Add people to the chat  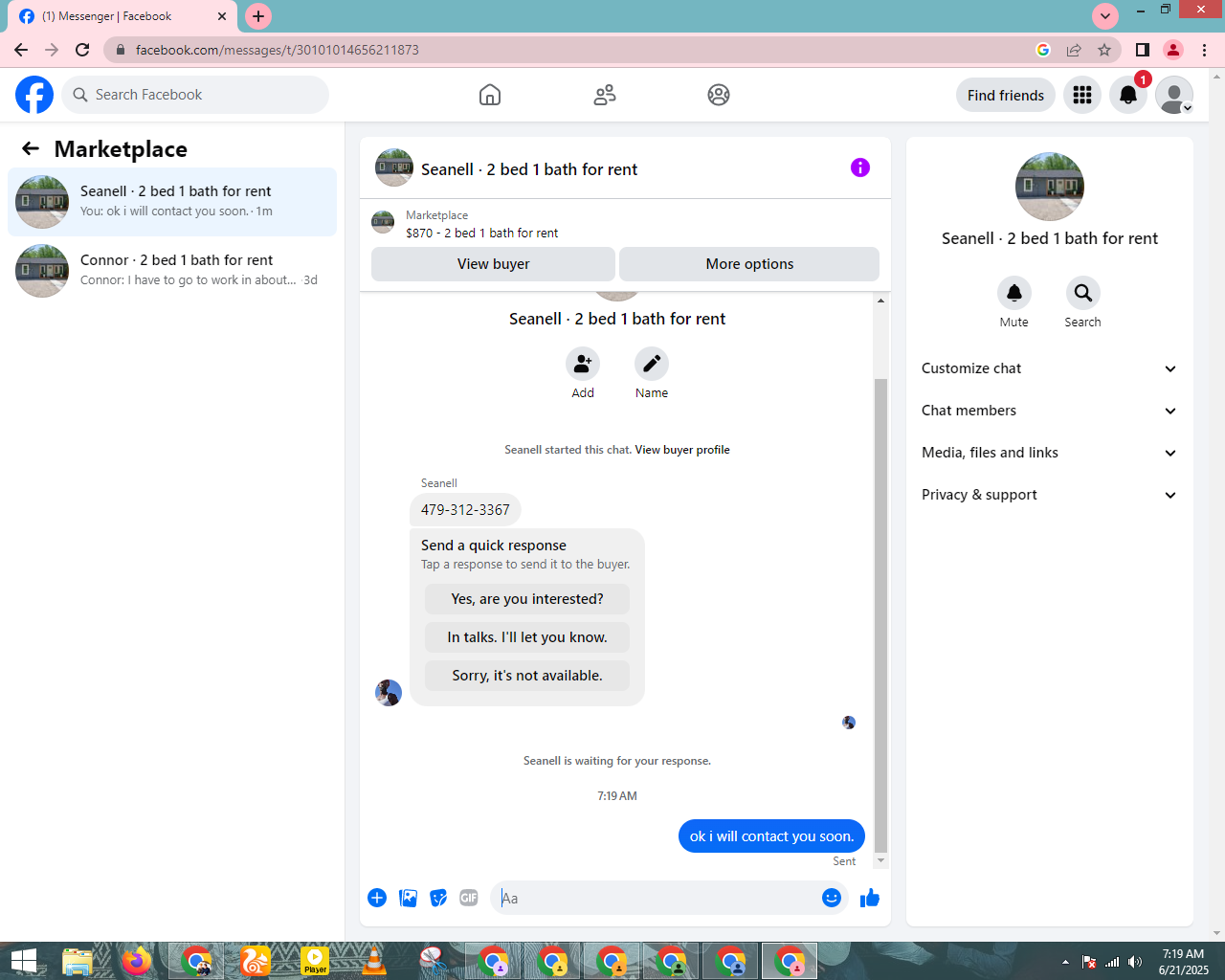click(x=583, y=364)
